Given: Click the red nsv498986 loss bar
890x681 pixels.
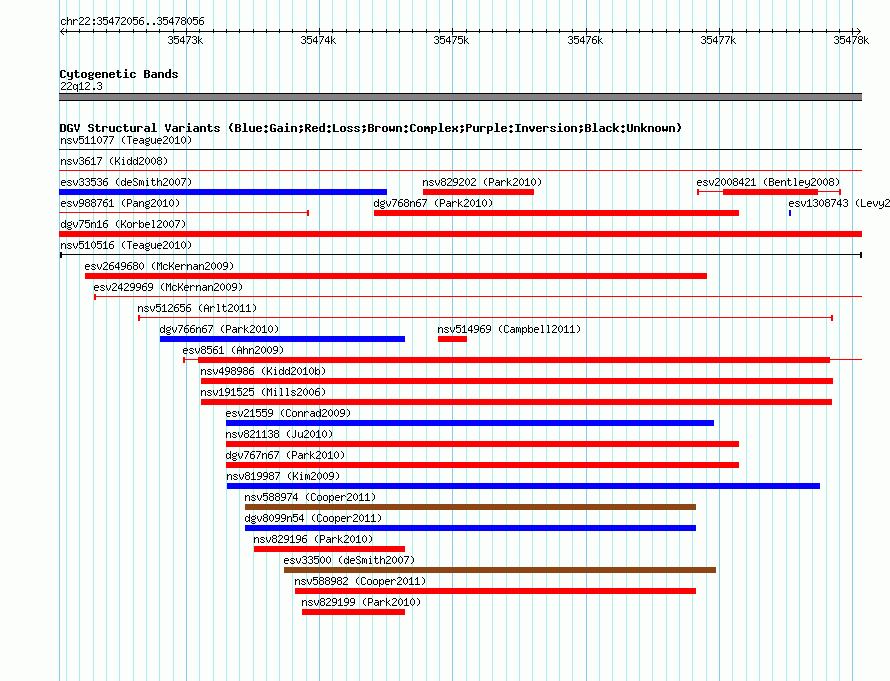Looking at the screenshot, I should point(517,381).
